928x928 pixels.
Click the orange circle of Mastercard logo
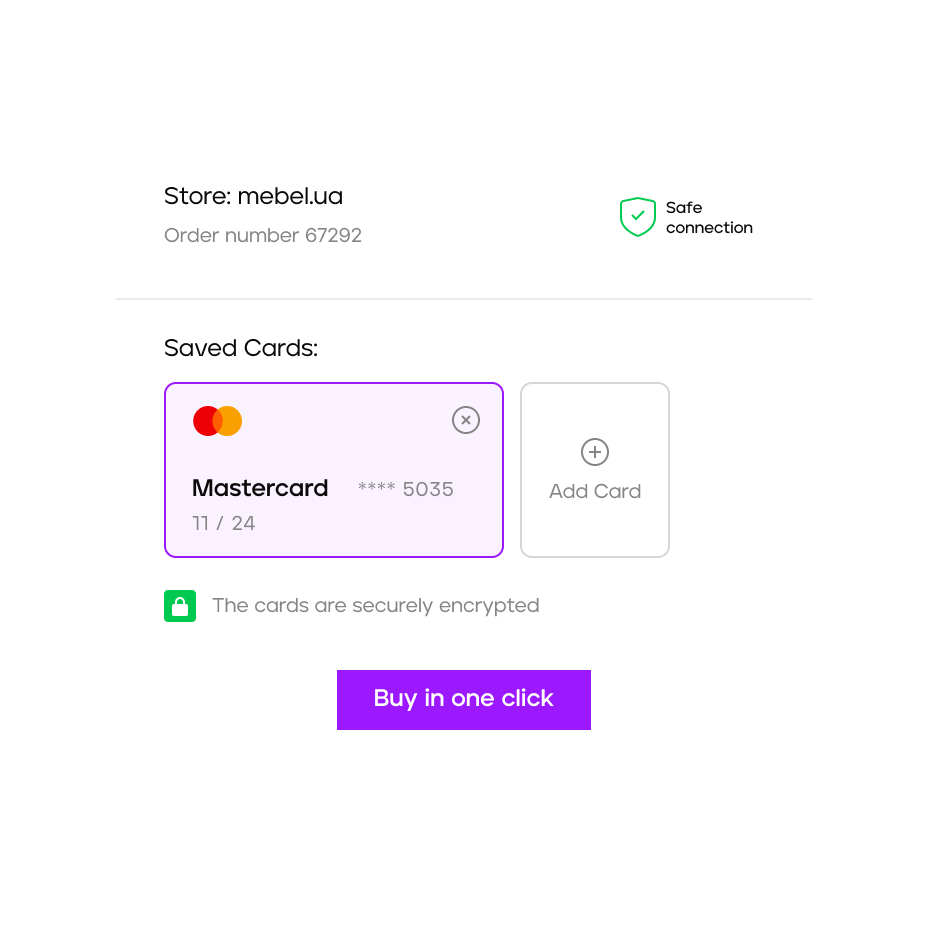(232, 421)
